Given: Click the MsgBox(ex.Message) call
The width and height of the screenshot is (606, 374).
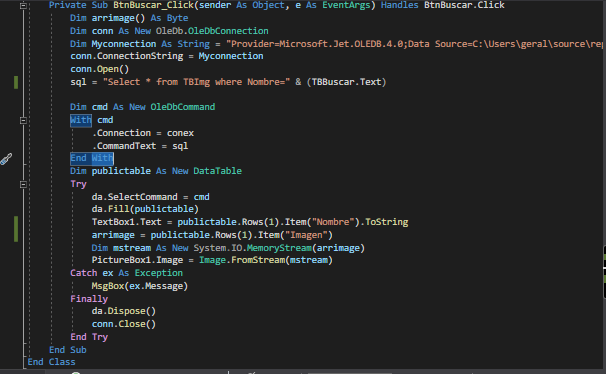Looking at the screenshot, I should 140,286.
